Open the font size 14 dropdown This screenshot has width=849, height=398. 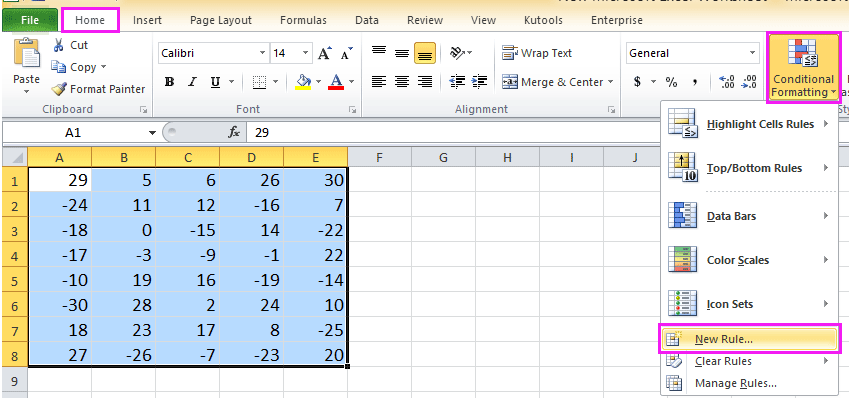305,53
